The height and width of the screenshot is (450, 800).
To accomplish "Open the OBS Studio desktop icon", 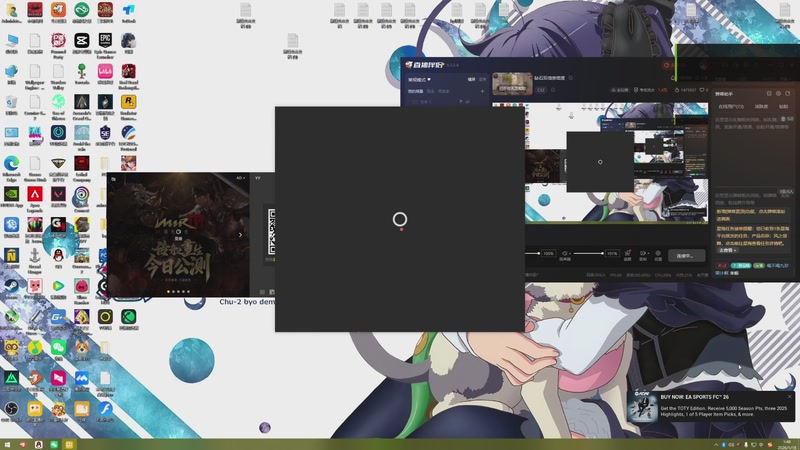I will (x=11, y=409).
